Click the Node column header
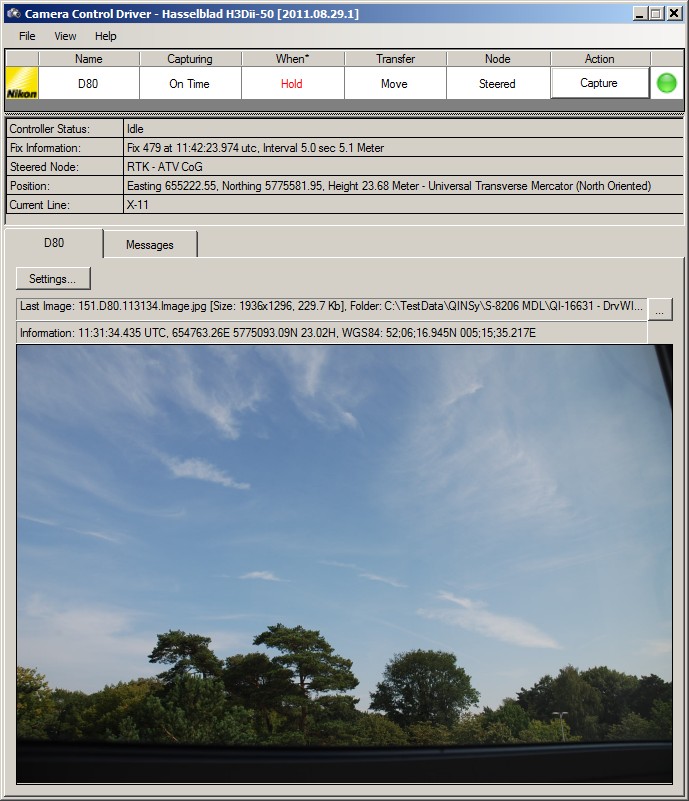The width and height of the screenshot is (689, 801). coord(497,59)
